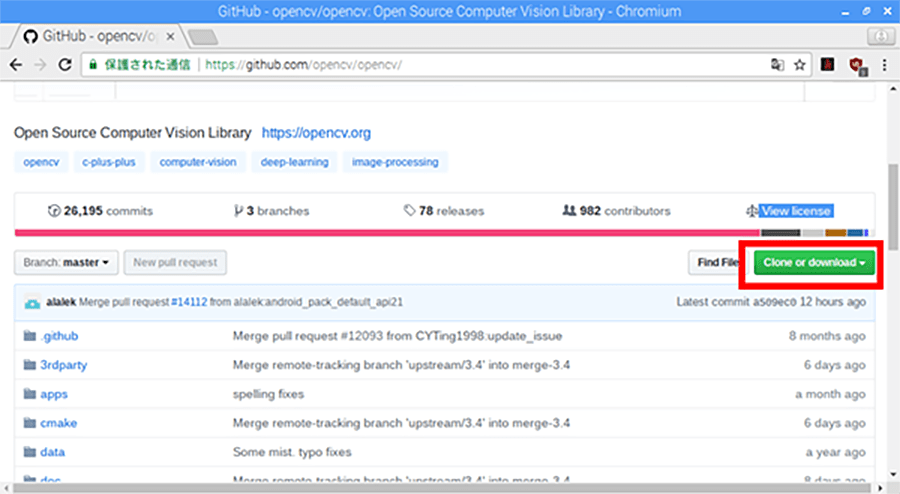Close the GitHub opencv tab

[x=170, y=37]
